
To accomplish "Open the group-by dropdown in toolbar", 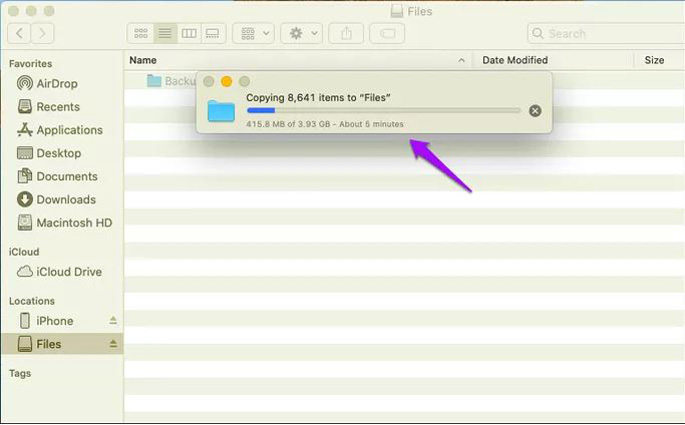I will pos(253,33).
